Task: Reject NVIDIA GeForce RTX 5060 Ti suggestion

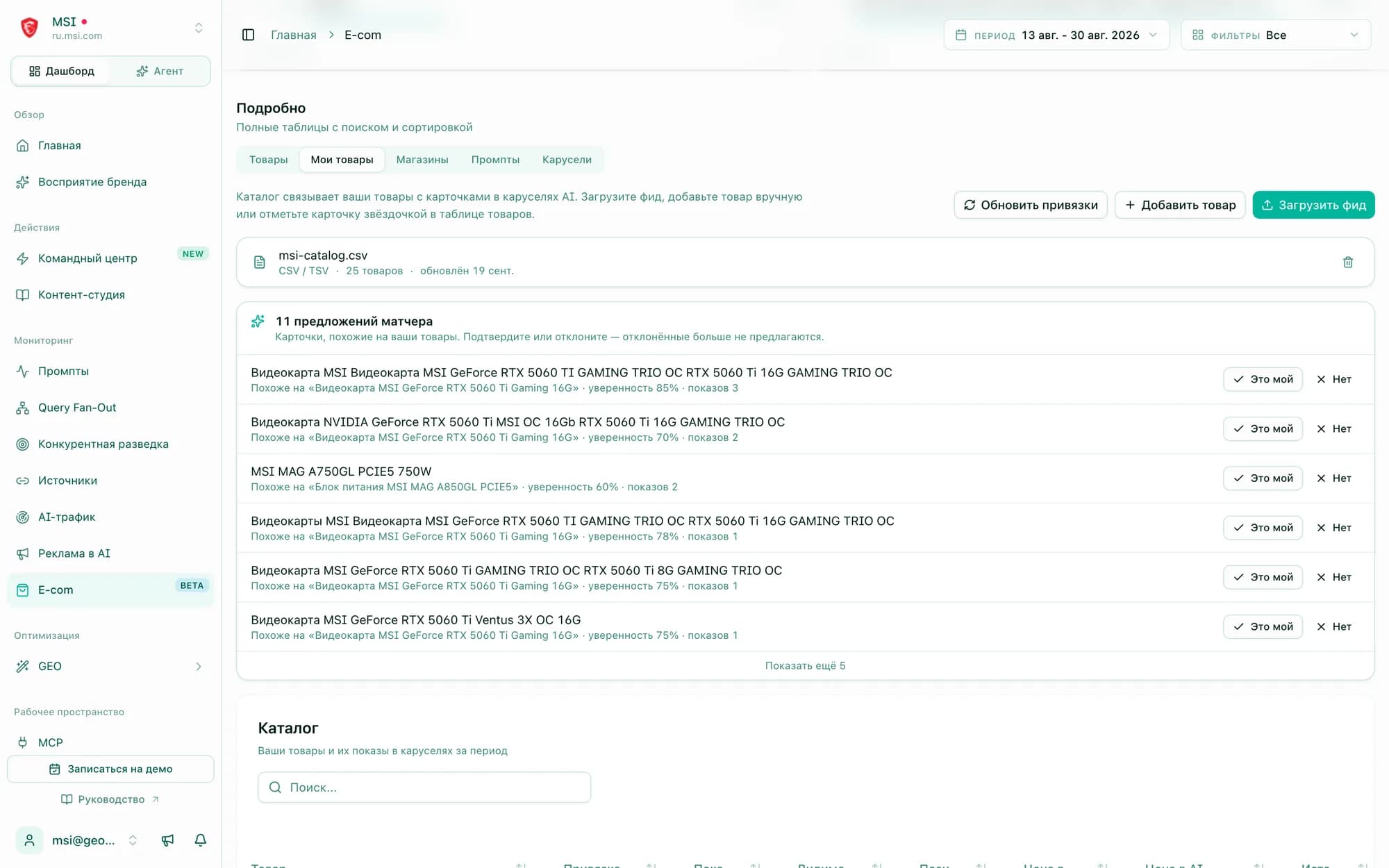Action: pos(1334,428)
